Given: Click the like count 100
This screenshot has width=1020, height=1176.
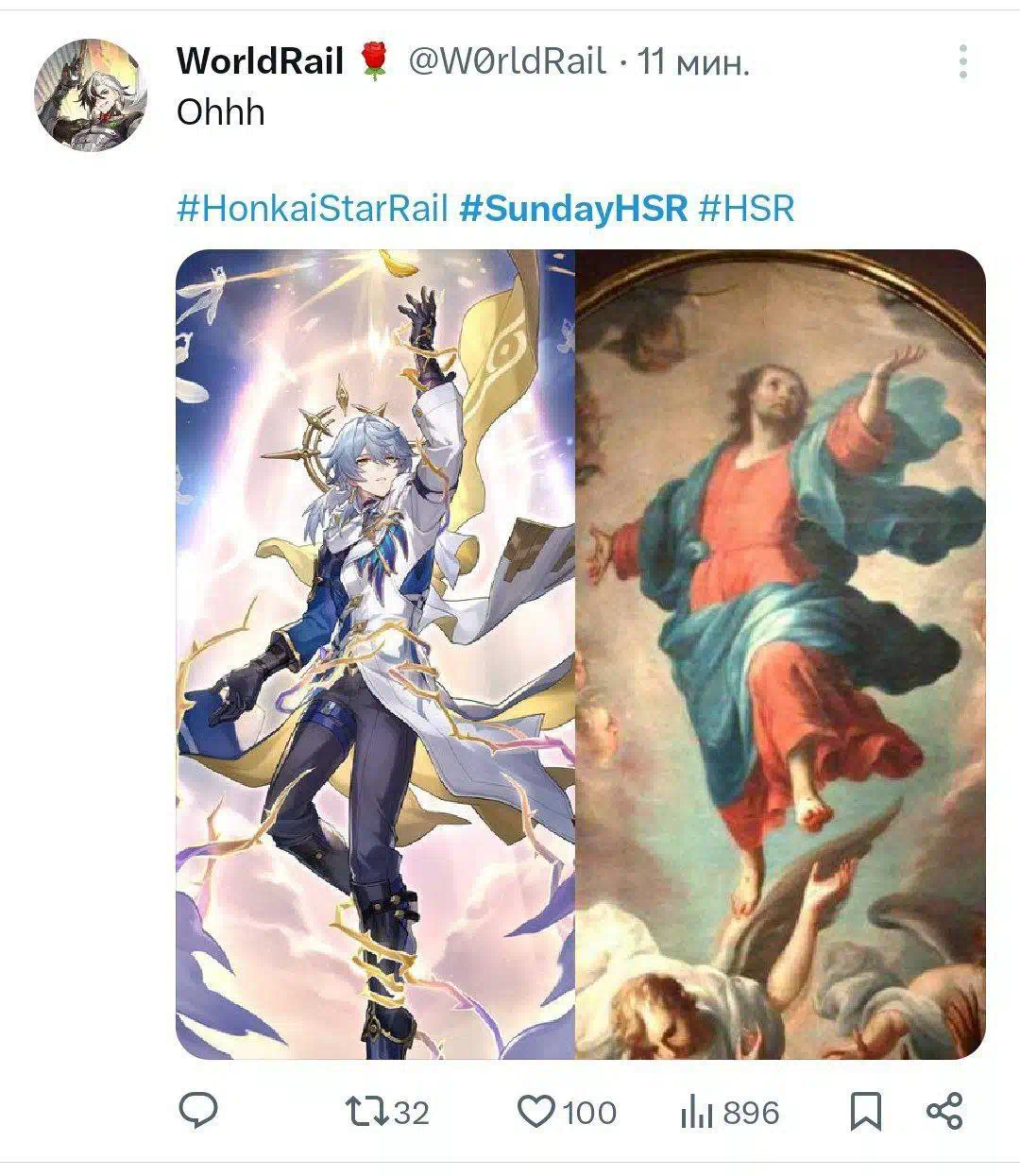Looking at the screenshot, I should pyautogui.click(x=589, y=1113).
